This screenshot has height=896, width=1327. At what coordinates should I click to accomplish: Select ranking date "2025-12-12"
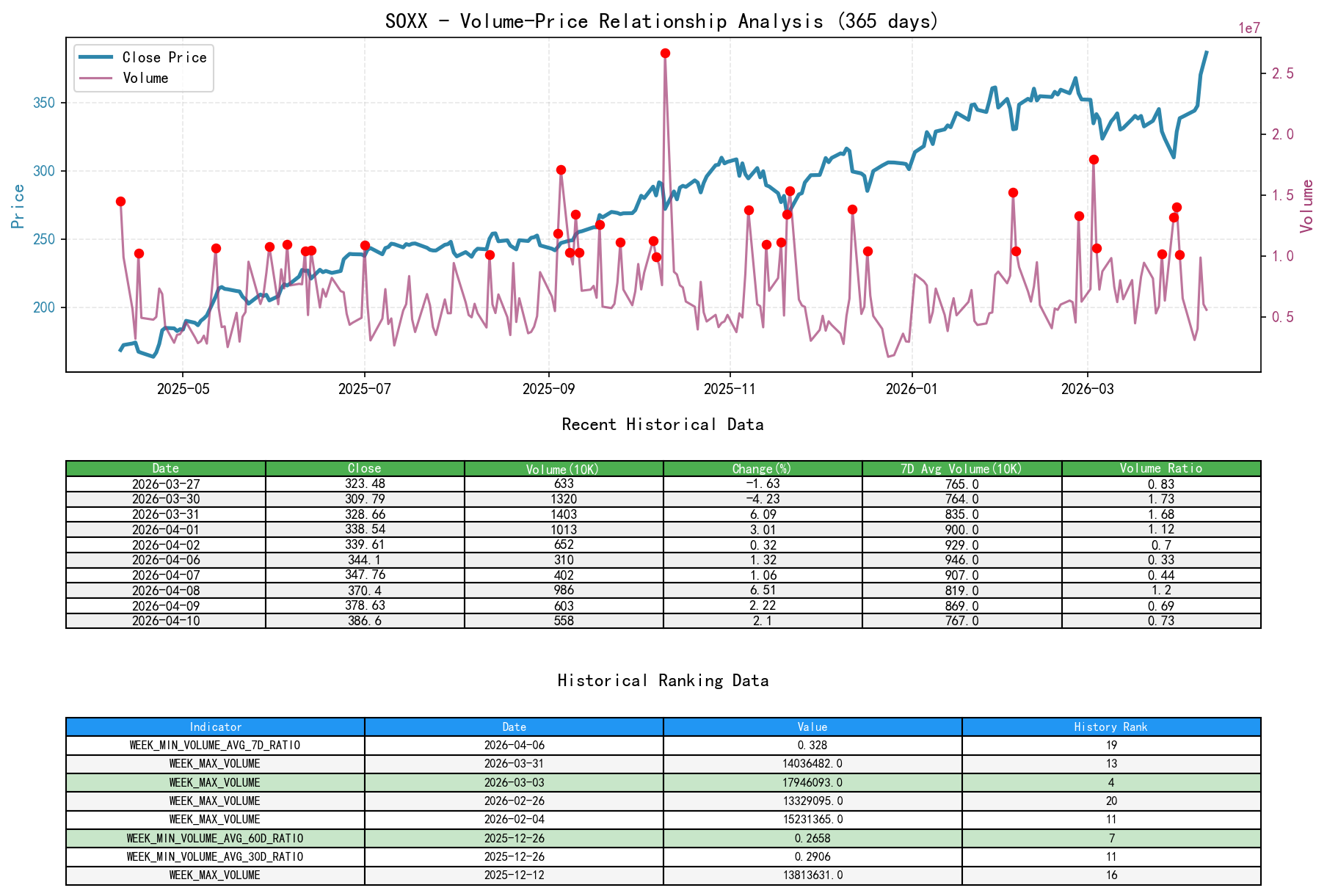pyautogui.click(x=514, y=875)
